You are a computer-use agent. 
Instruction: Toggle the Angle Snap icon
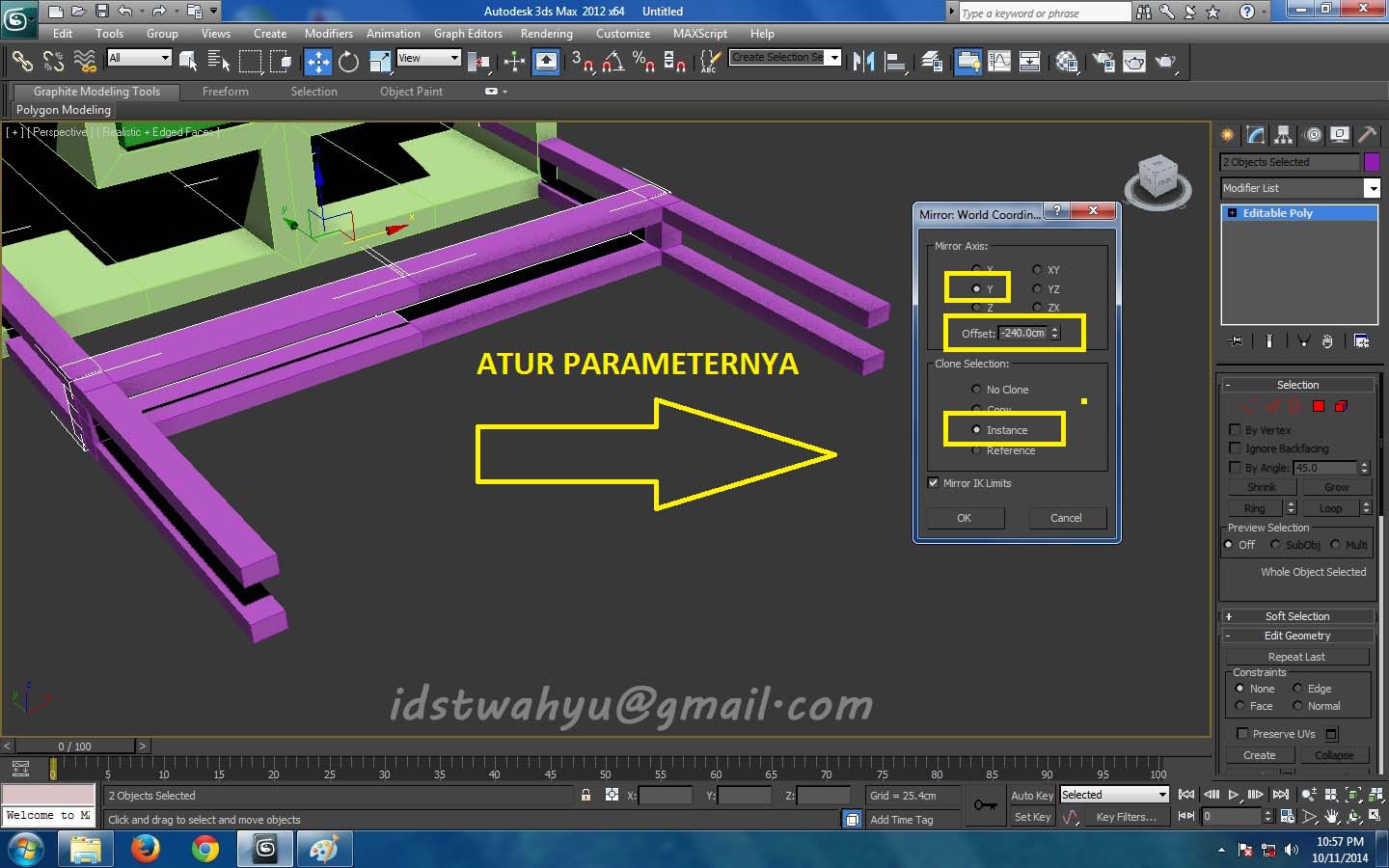point(613,62)
